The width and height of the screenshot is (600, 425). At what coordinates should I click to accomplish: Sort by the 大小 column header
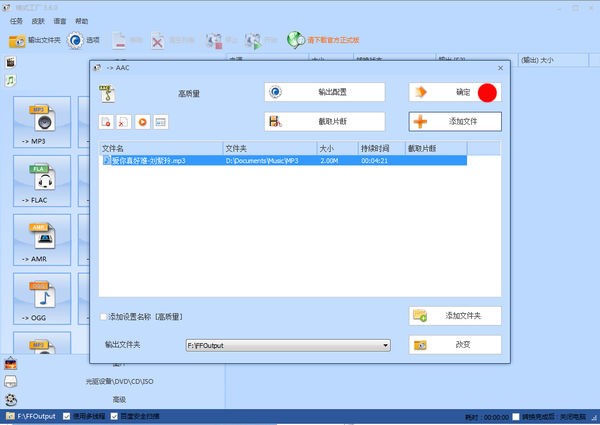pyautogui.click(x=338, y=148)
